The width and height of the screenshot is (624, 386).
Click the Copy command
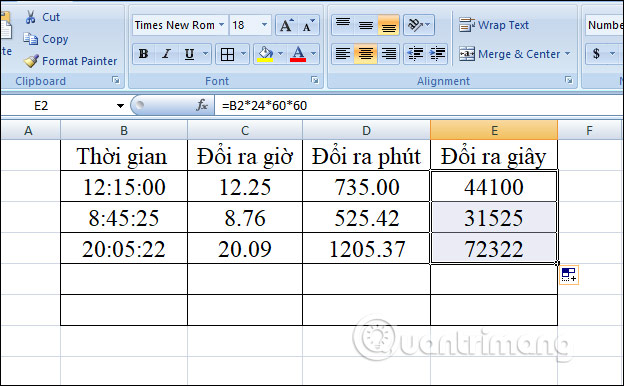point(46,39)
